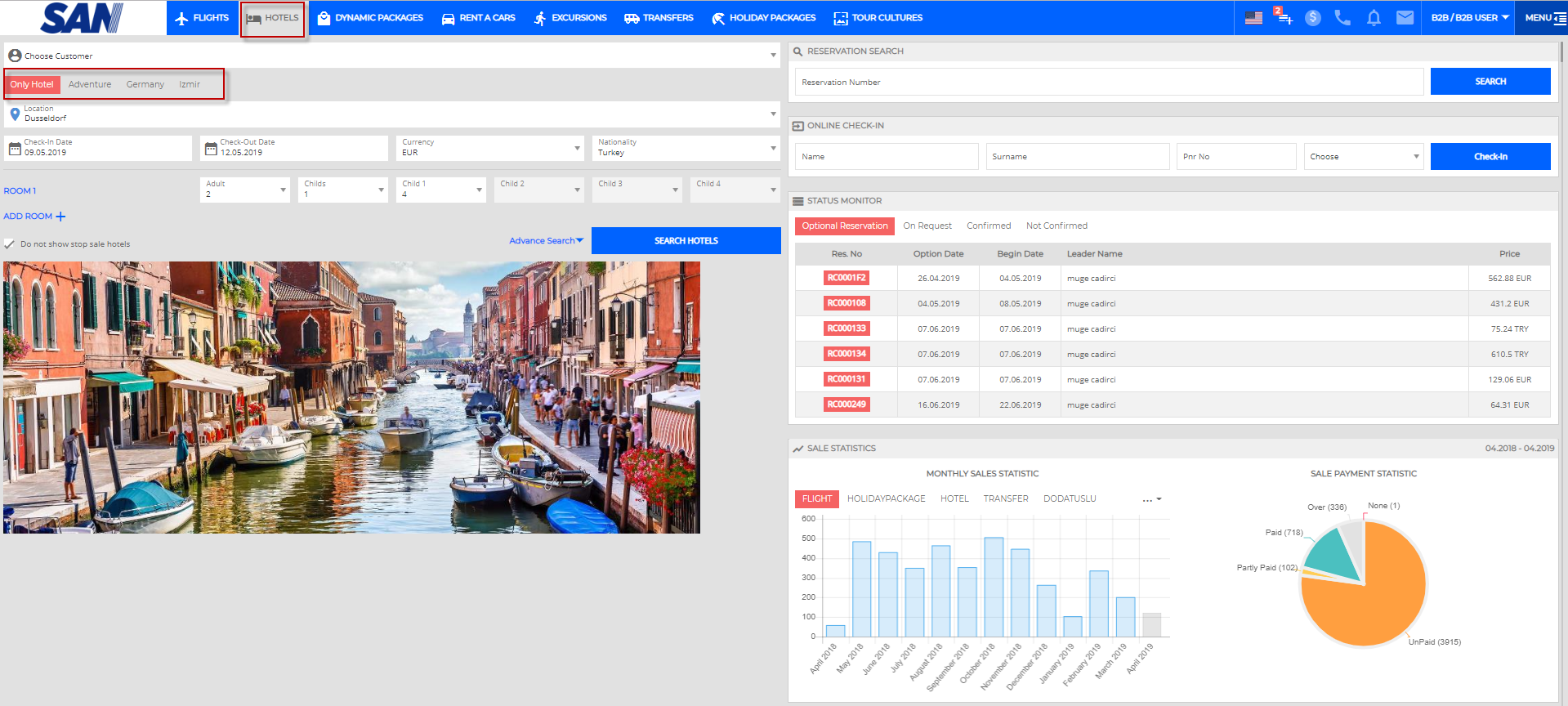The image size is (1568, 706).
Task: Click the phone icon in header
Action: pyautogui.click(x=1342, y=17)
